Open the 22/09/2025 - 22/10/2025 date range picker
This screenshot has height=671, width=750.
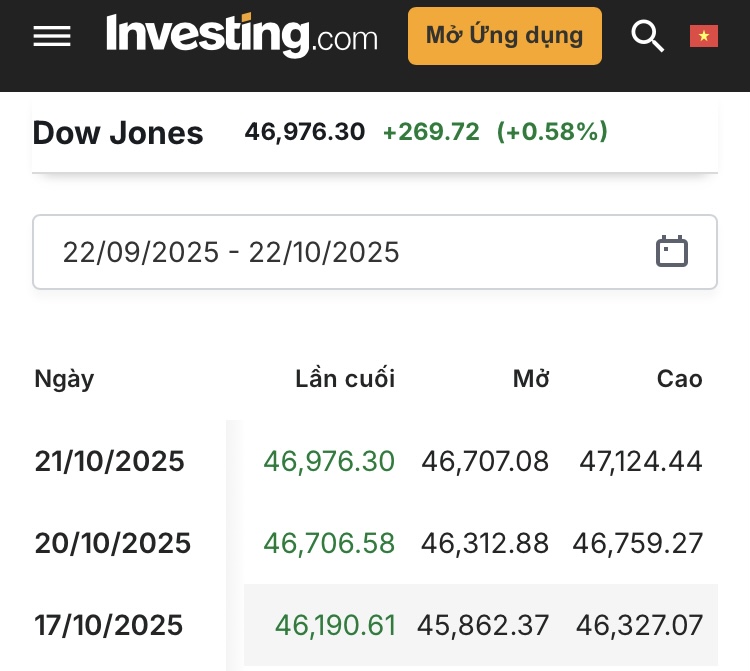point(340,252)
